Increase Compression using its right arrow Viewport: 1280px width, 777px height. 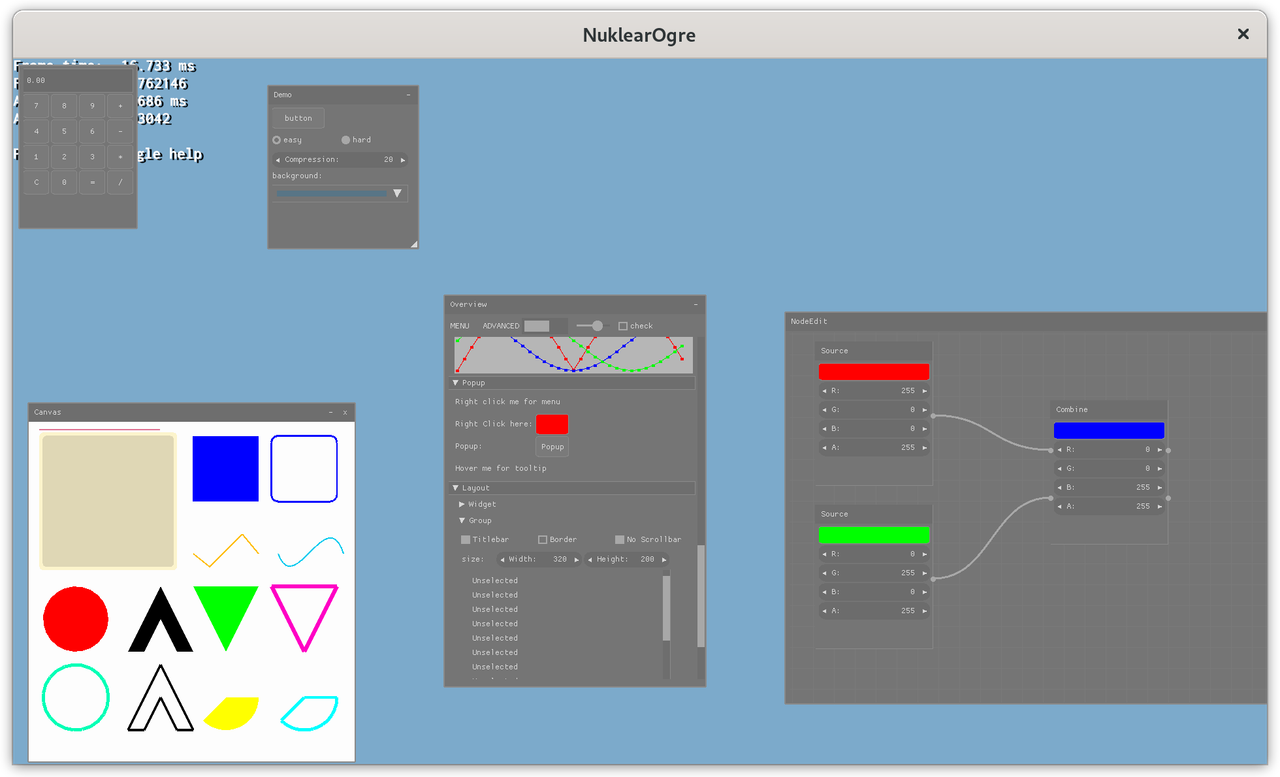pos(401,158)
